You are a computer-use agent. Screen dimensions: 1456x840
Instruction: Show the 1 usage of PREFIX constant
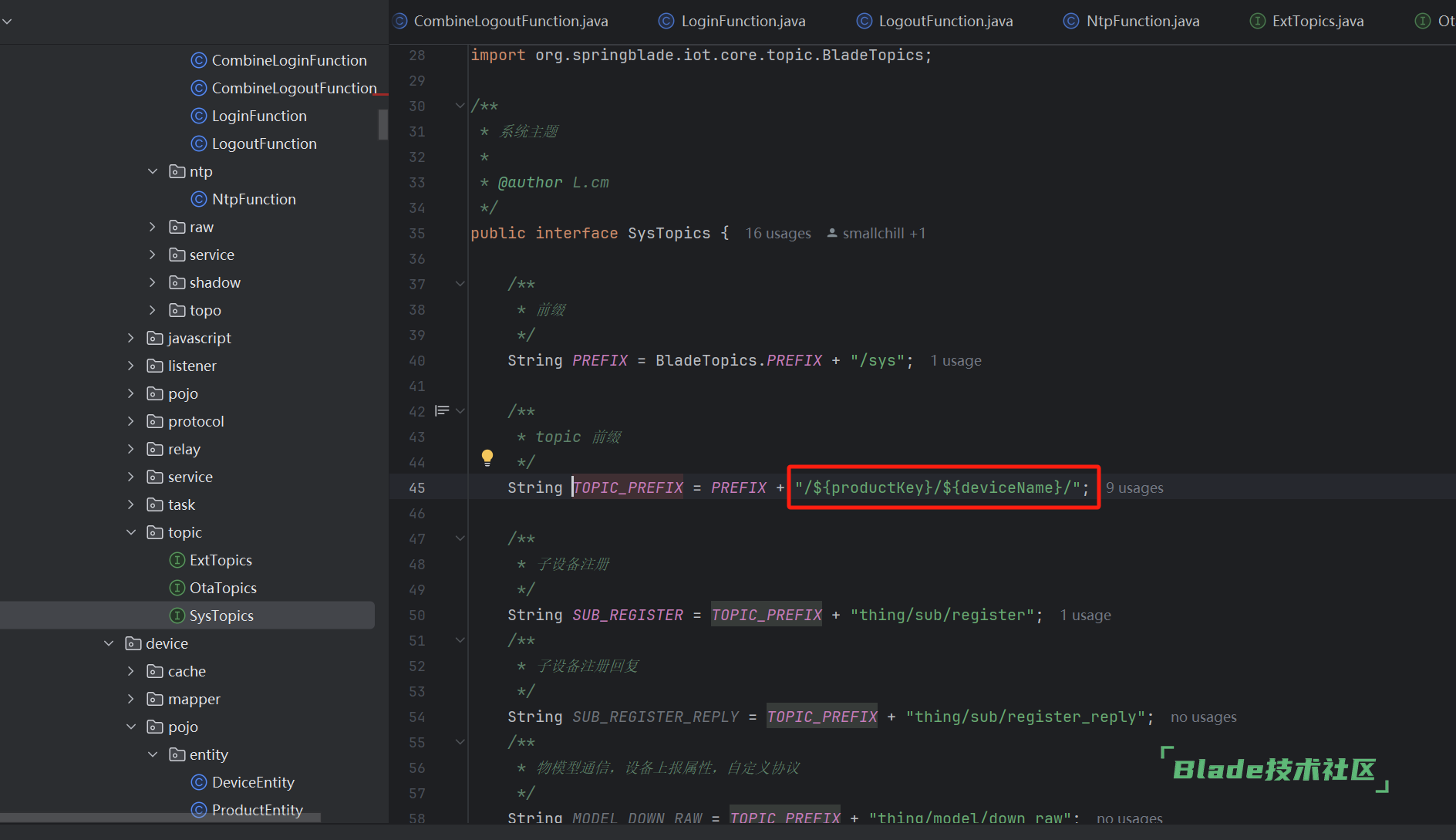pyautogui.click(x=956, y=360)
